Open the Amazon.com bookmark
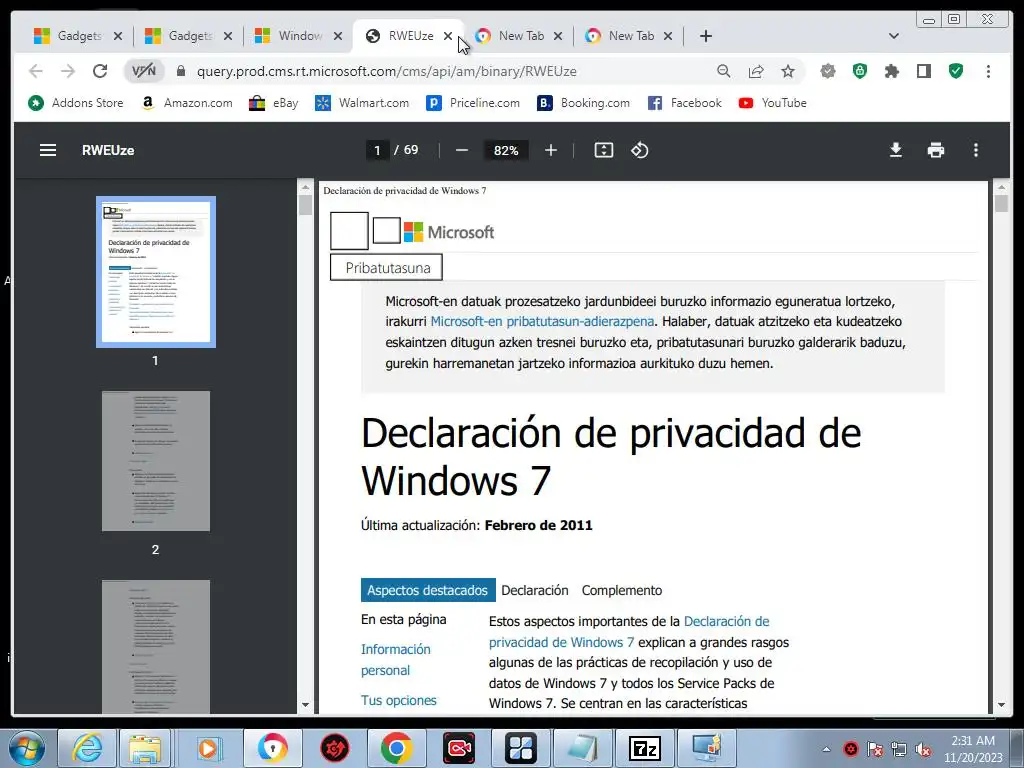 (187, 103)
